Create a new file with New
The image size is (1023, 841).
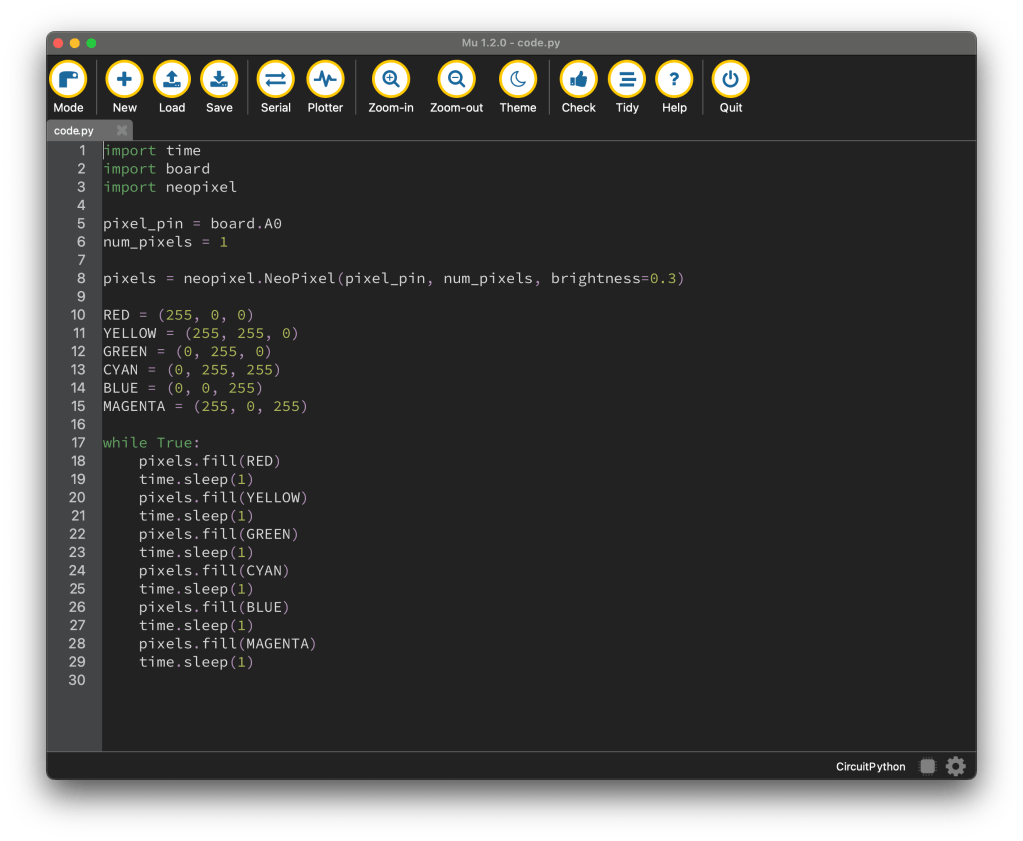[125, 80]
